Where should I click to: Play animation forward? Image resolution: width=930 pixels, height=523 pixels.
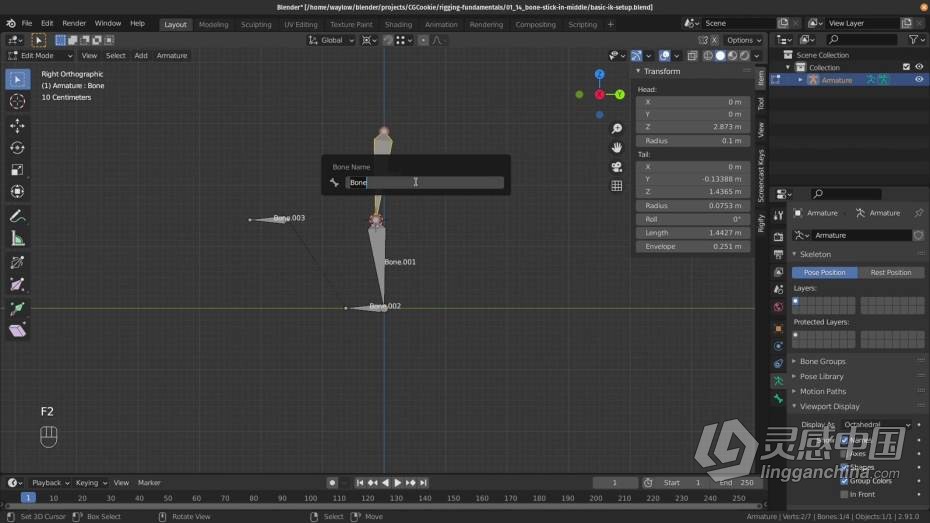click(398, 483)
